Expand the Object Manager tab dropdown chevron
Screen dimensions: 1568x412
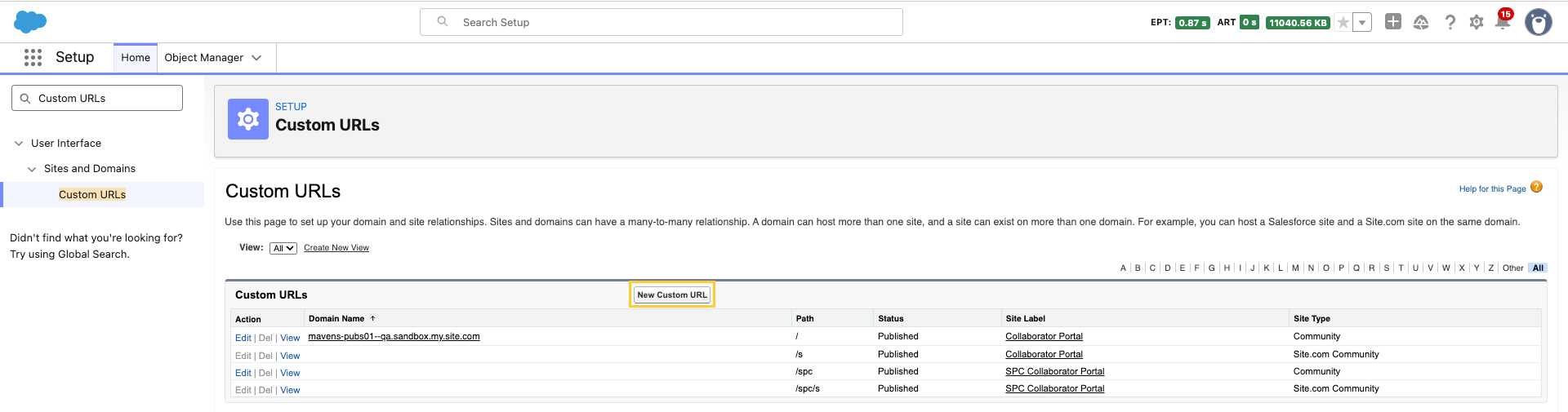(x=256, y=58)
